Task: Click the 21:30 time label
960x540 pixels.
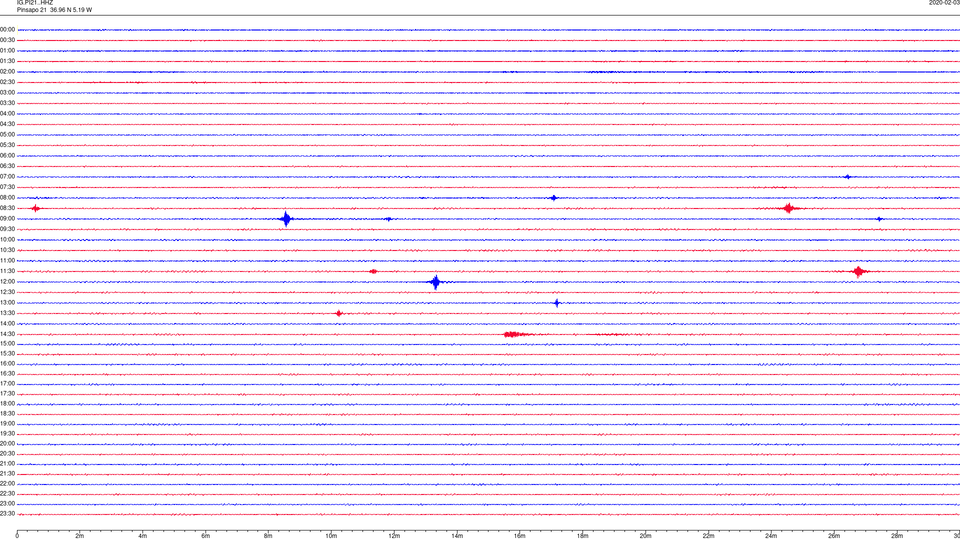Action: (x=7, y=474)
